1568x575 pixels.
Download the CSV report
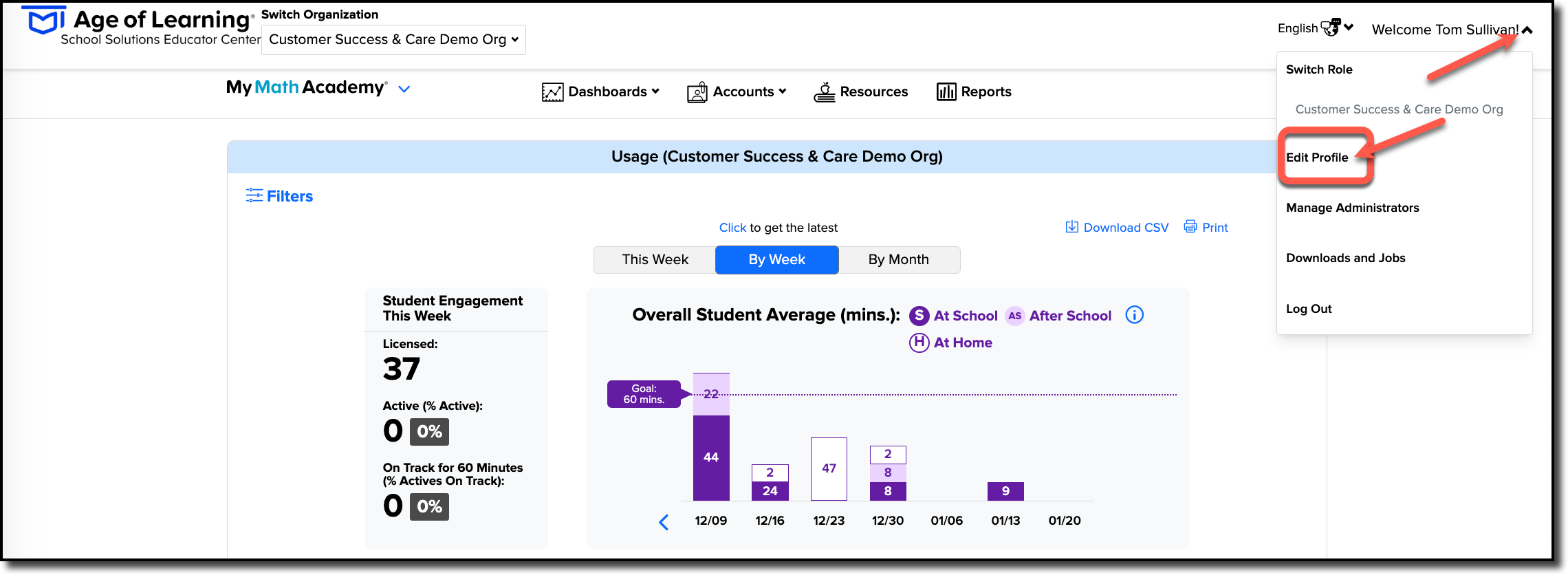pos(1117,227)
